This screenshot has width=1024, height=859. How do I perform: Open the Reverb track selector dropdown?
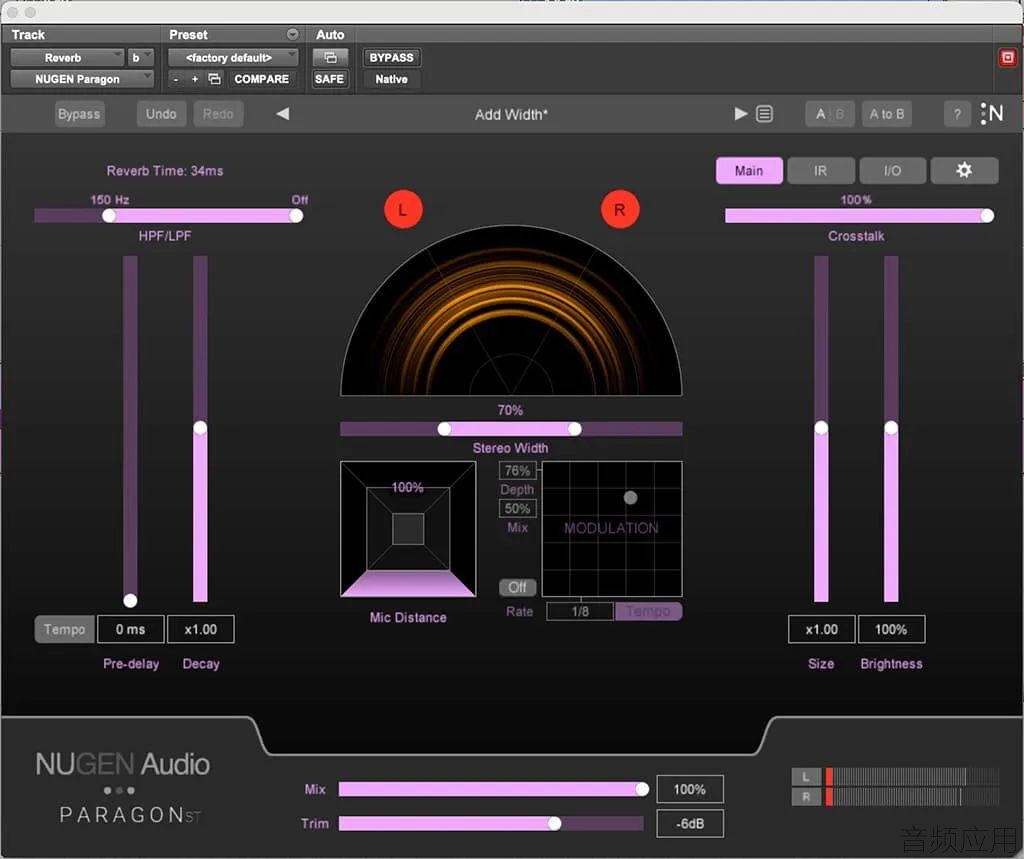tap(67, 57)
